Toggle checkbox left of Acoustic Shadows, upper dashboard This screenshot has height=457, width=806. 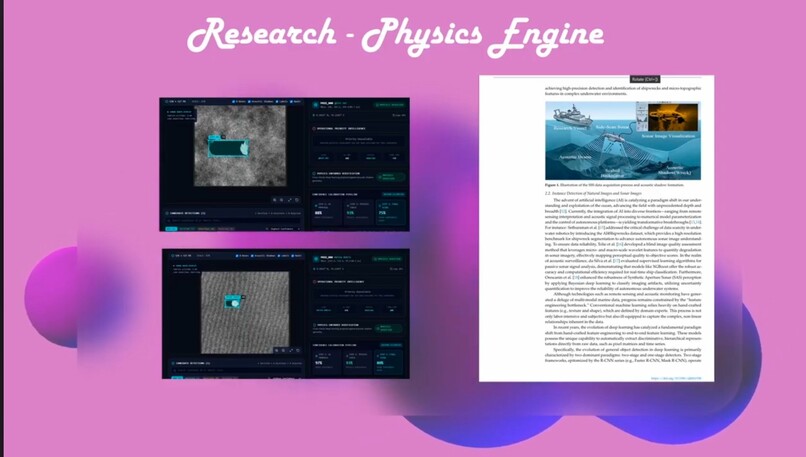tap(233, 102)
